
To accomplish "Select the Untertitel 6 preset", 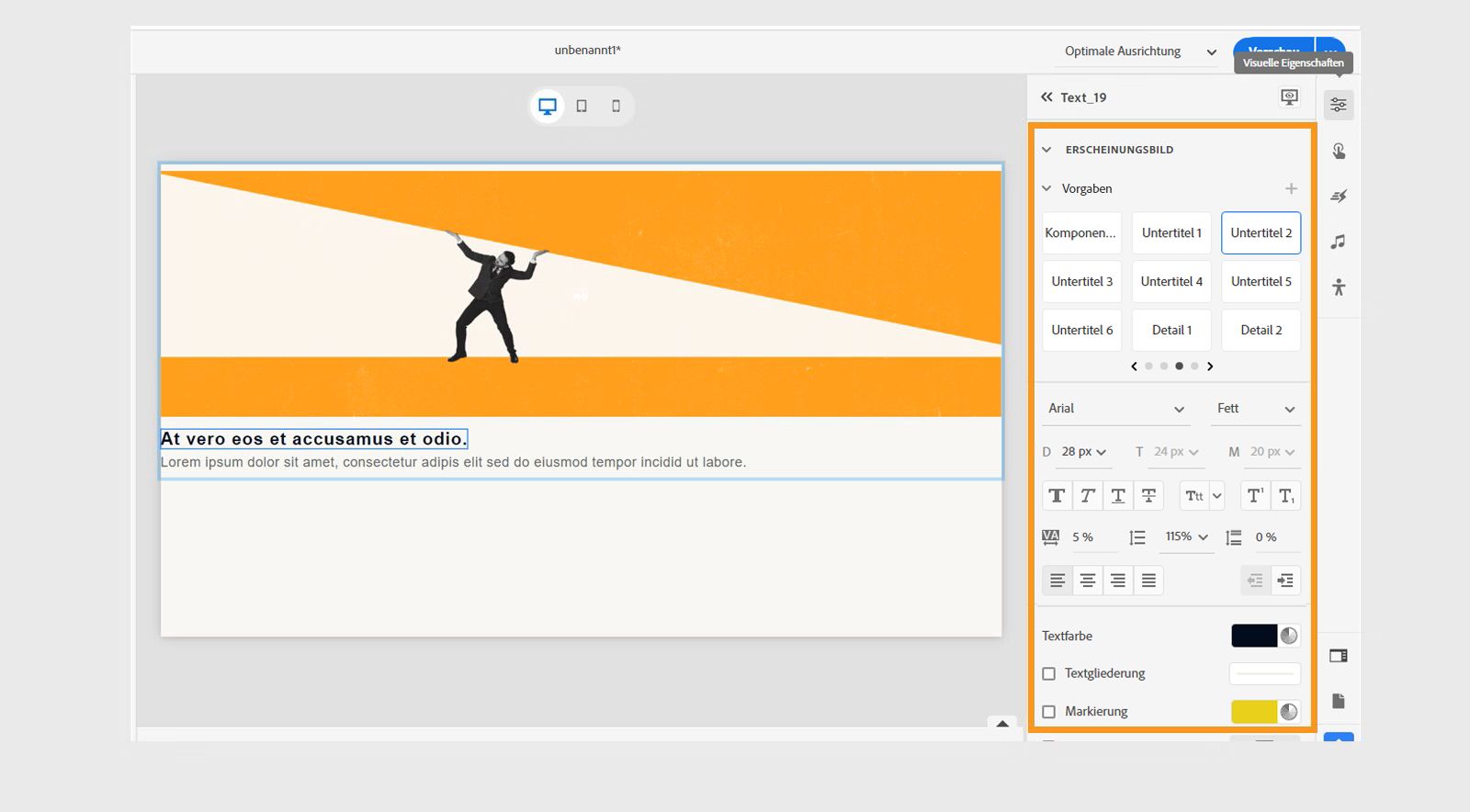I will tap(1081, 331).
